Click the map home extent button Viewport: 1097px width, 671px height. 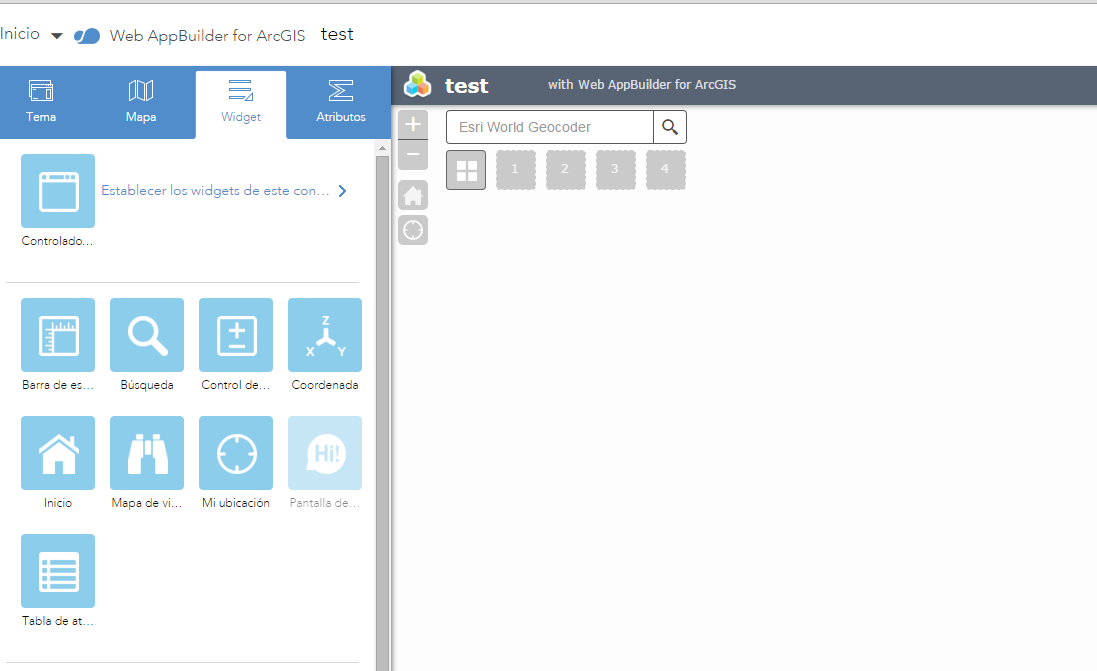pos(413,195)
